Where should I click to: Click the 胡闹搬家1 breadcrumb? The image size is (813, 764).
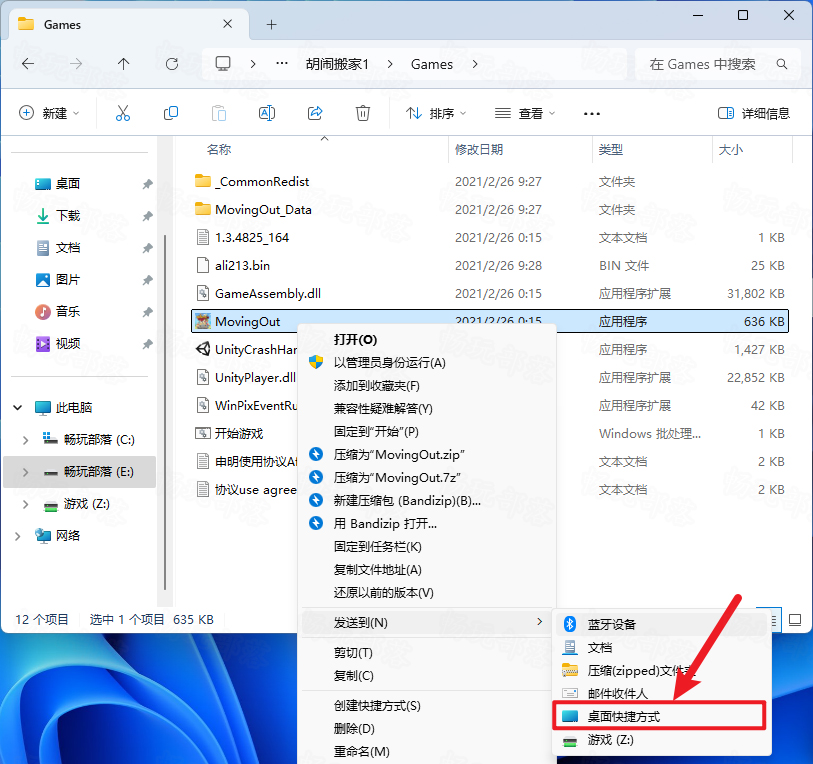[x=337, y=64]
